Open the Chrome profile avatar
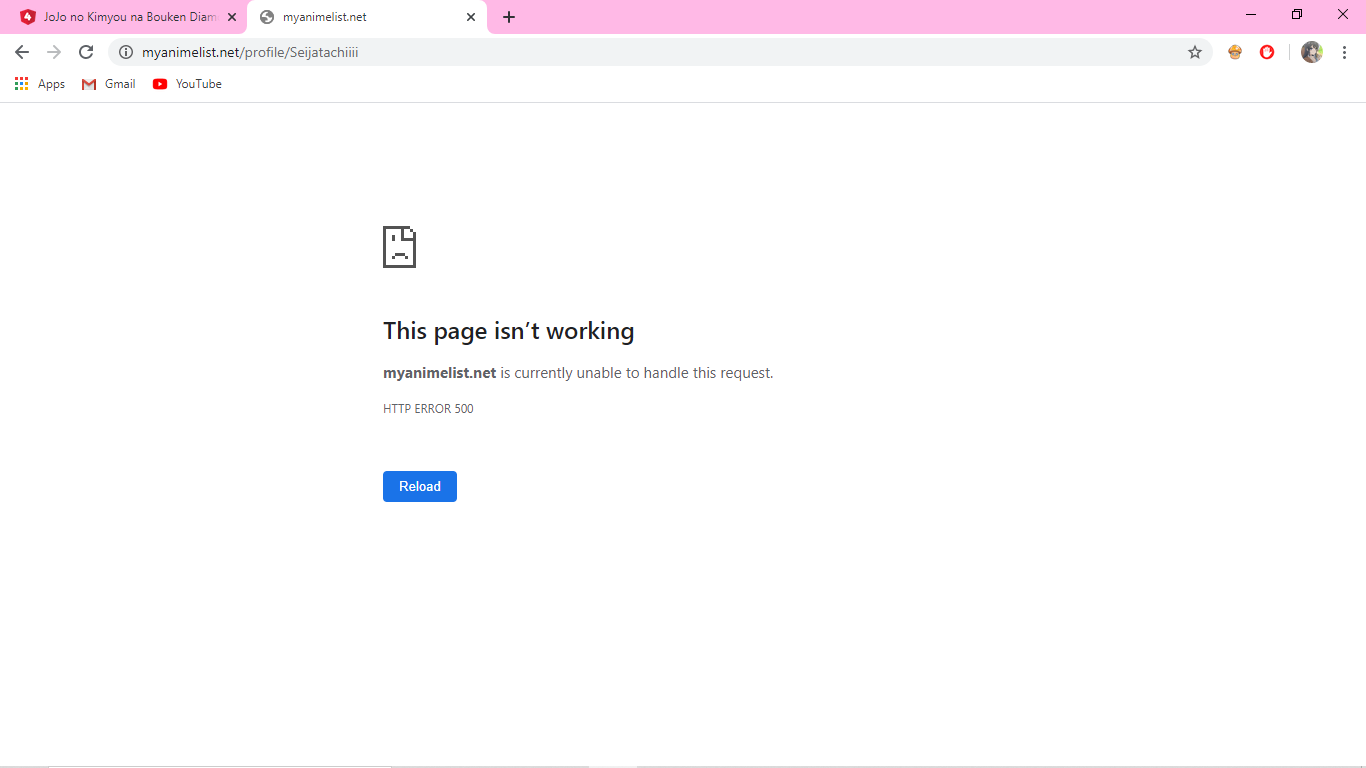Viewport: 1366px width, 768px height. 1312,52
